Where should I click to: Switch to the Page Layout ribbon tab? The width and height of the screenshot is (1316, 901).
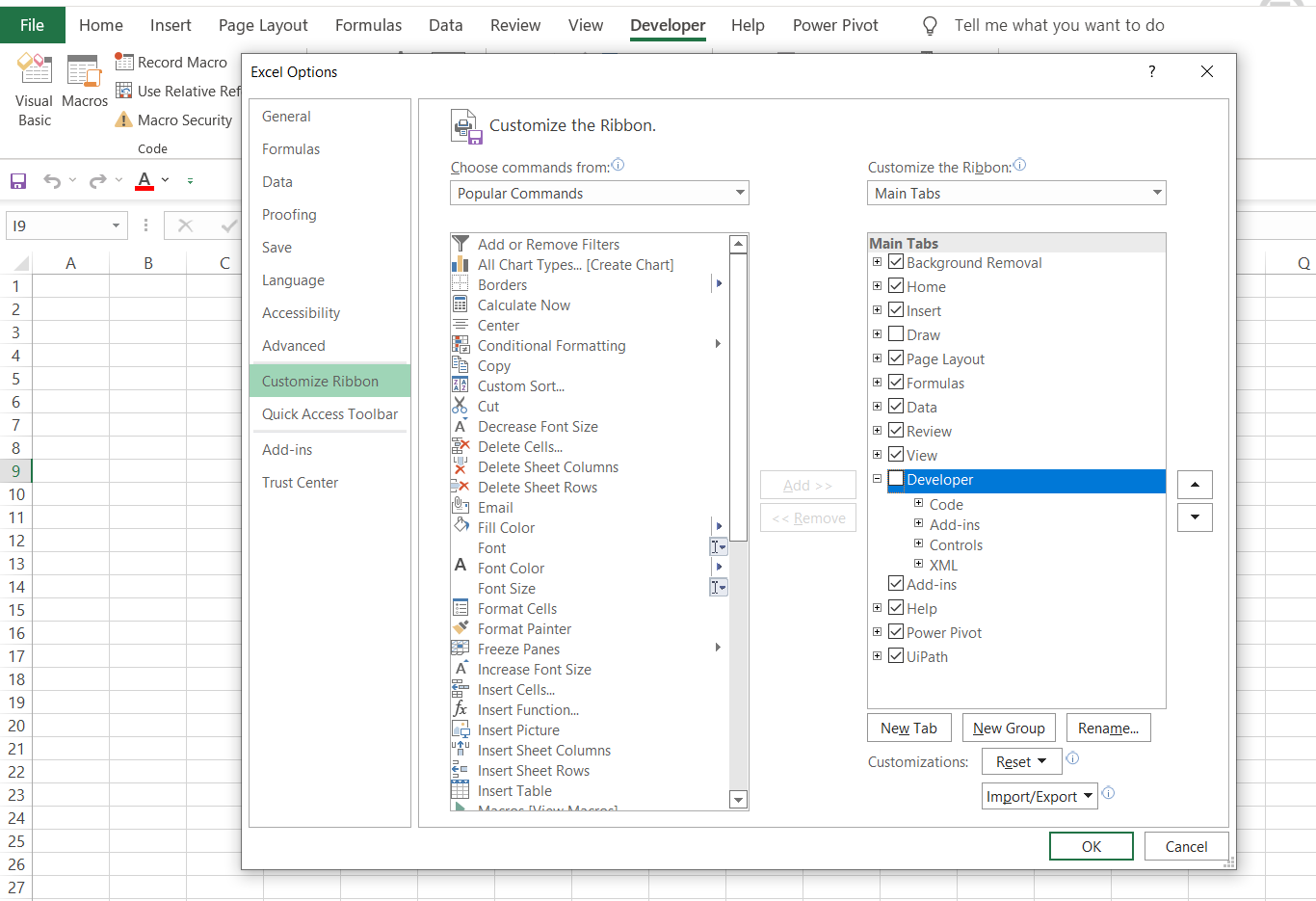tap(263, 25)
